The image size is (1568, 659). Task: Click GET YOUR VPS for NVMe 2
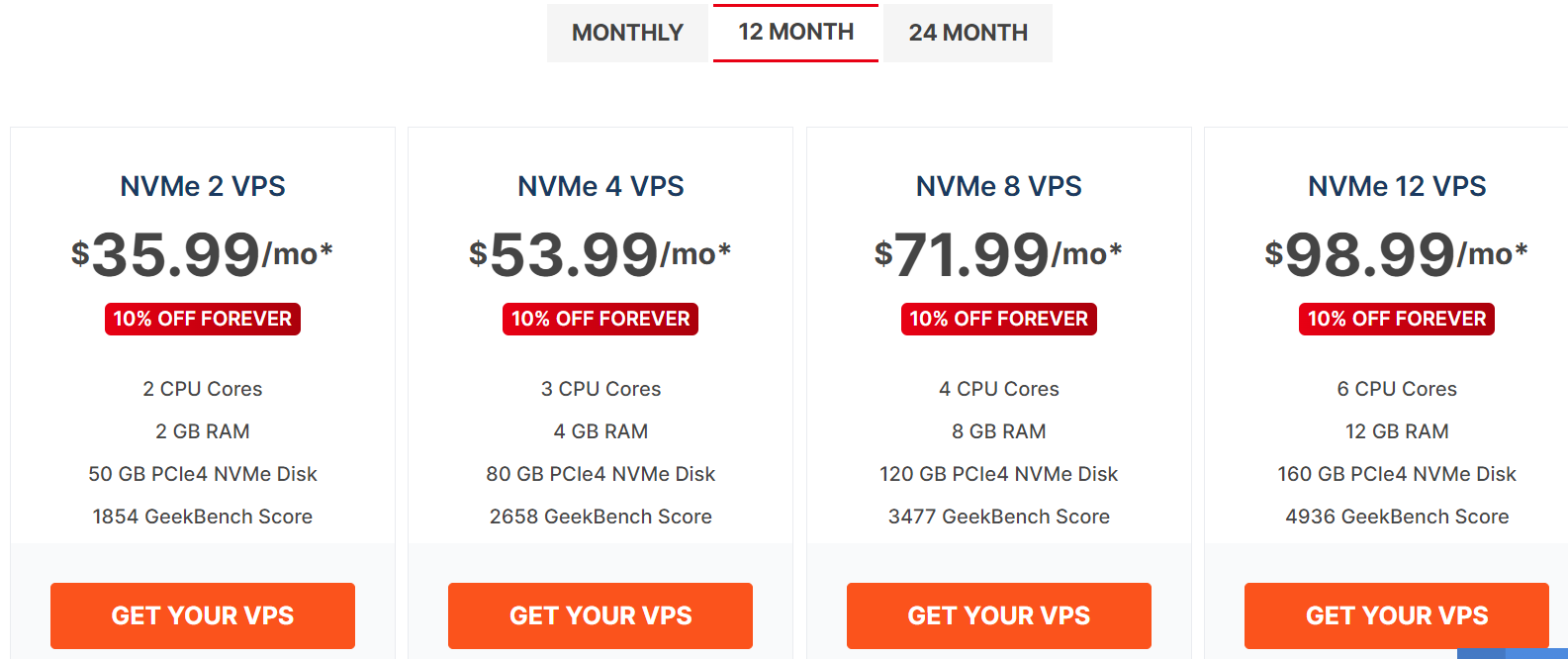click(203, 615)
